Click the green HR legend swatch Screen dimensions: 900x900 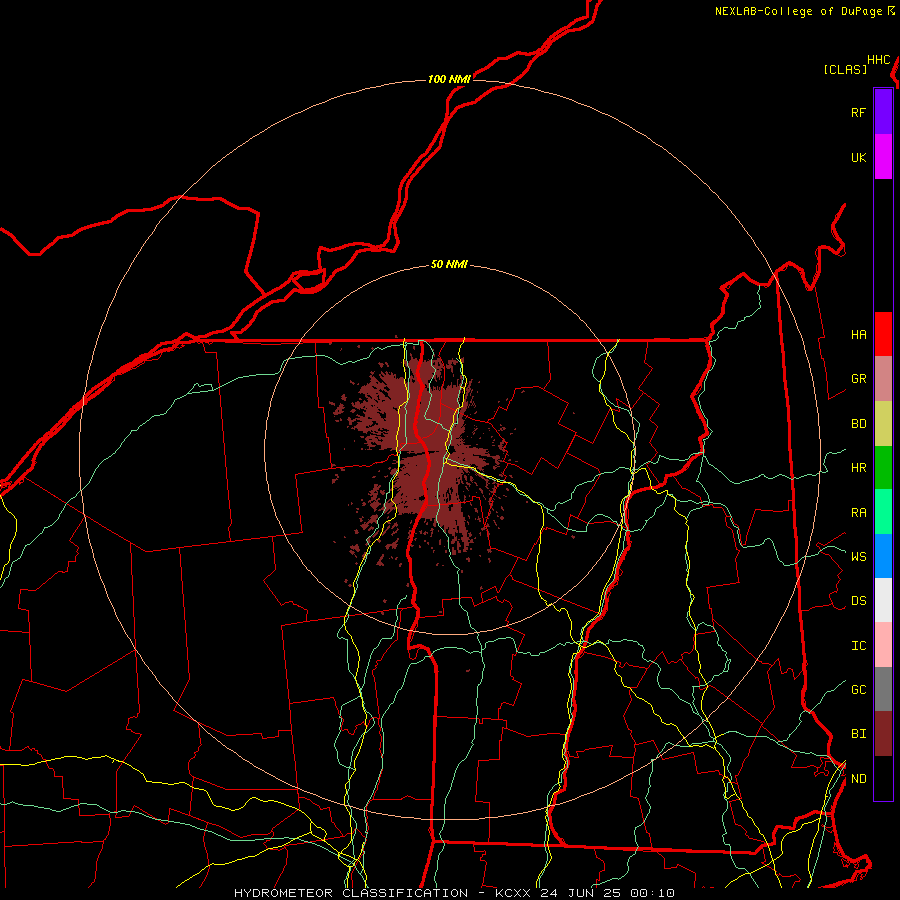[883, 468]
